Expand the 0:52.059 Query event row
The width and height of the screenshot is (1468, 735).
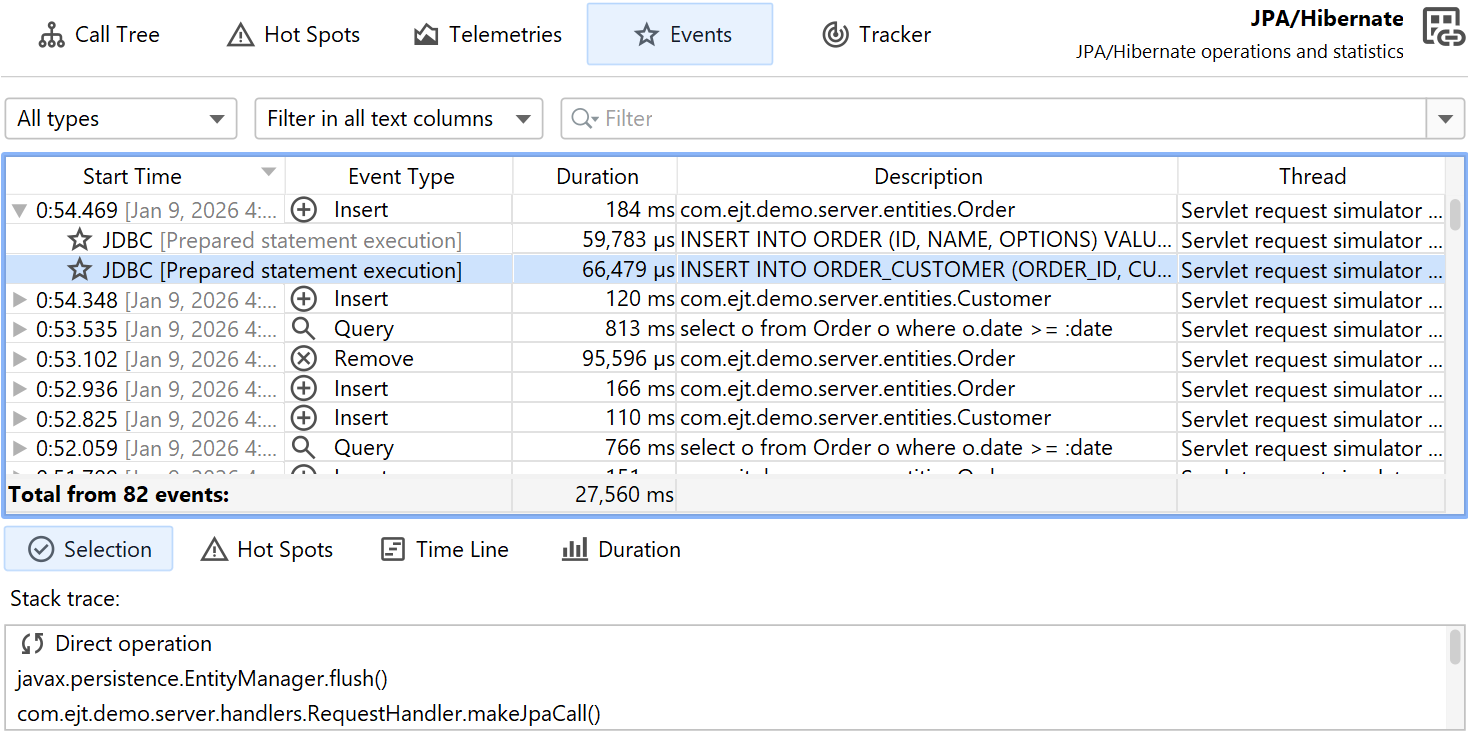point(19,448)
